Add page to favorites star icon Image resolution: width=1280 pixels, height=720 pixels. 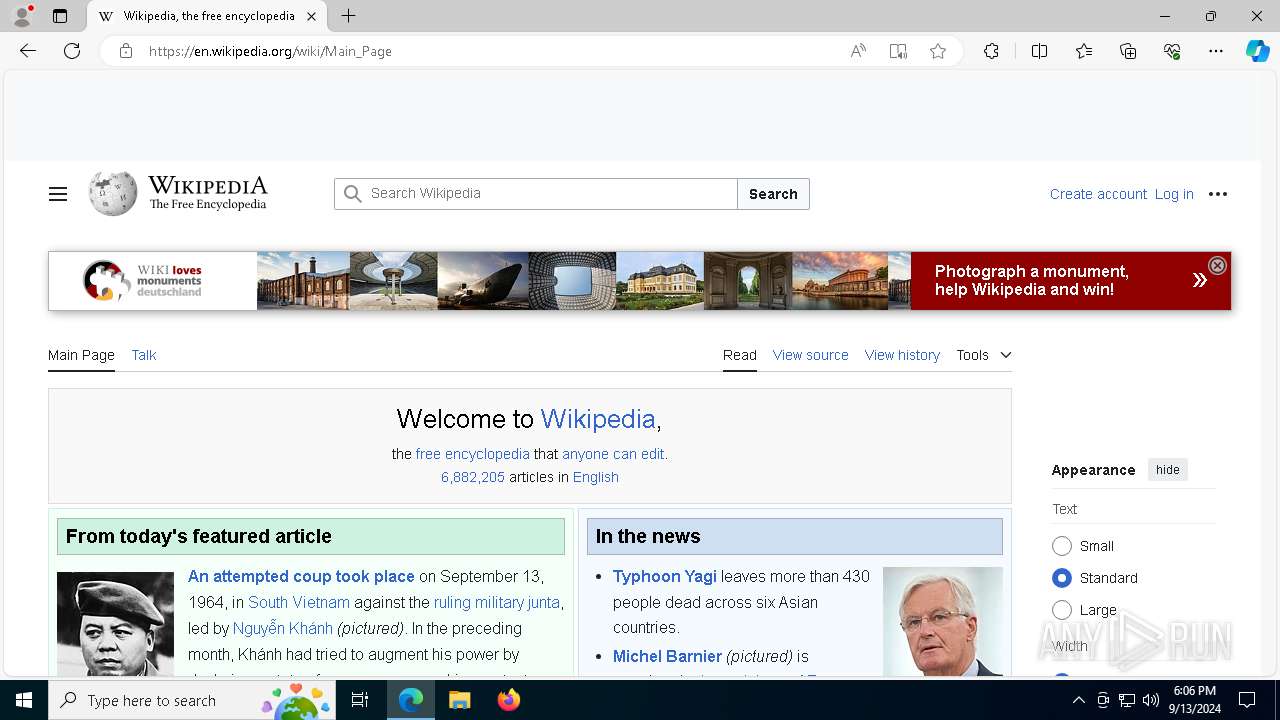(x=938, y=51)
